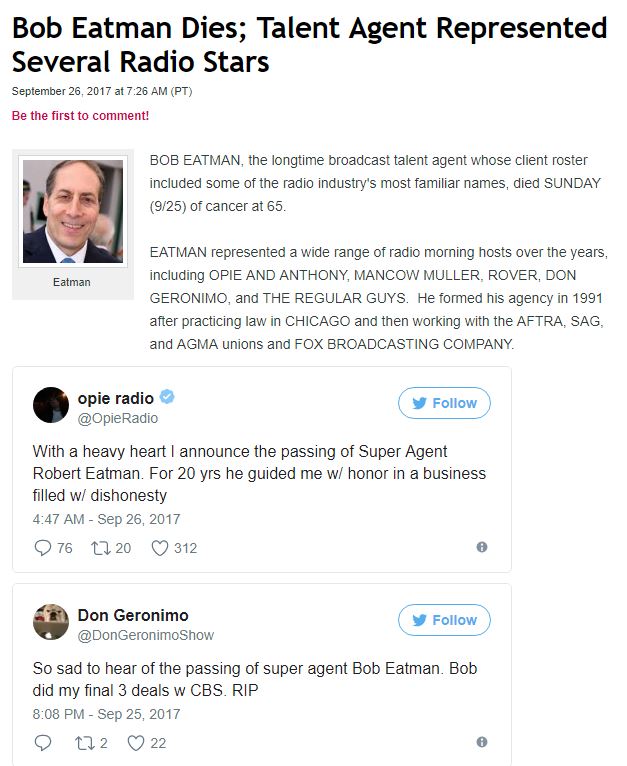Open info icon on opie radio tweet
Screen dimensions: 627x766
click(482, 547)
